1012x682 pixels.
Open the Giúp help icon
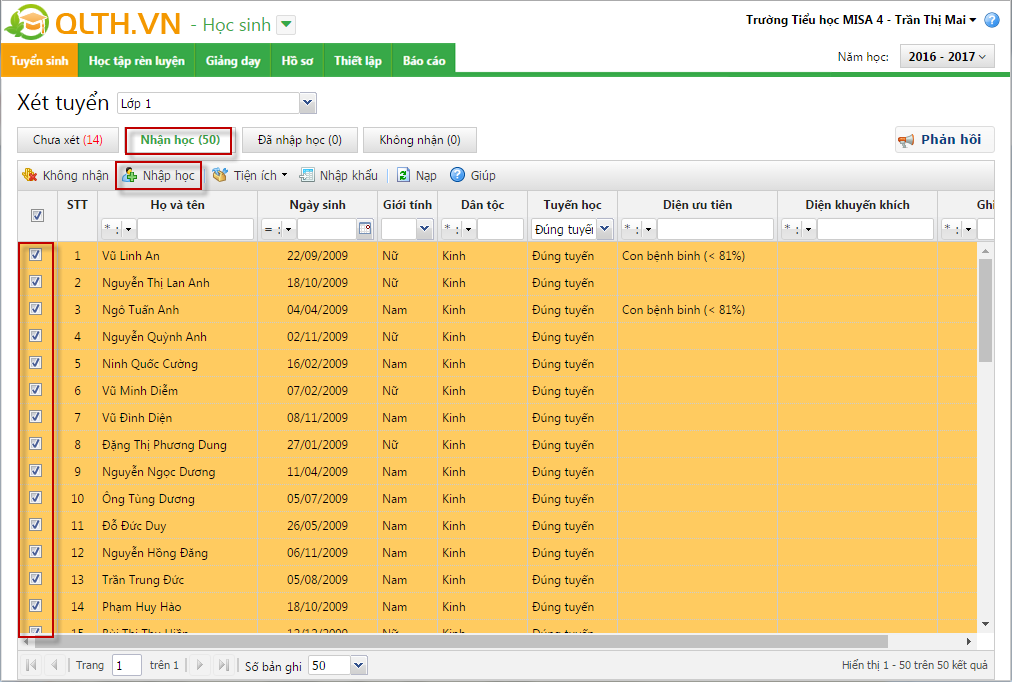point(458,175)
